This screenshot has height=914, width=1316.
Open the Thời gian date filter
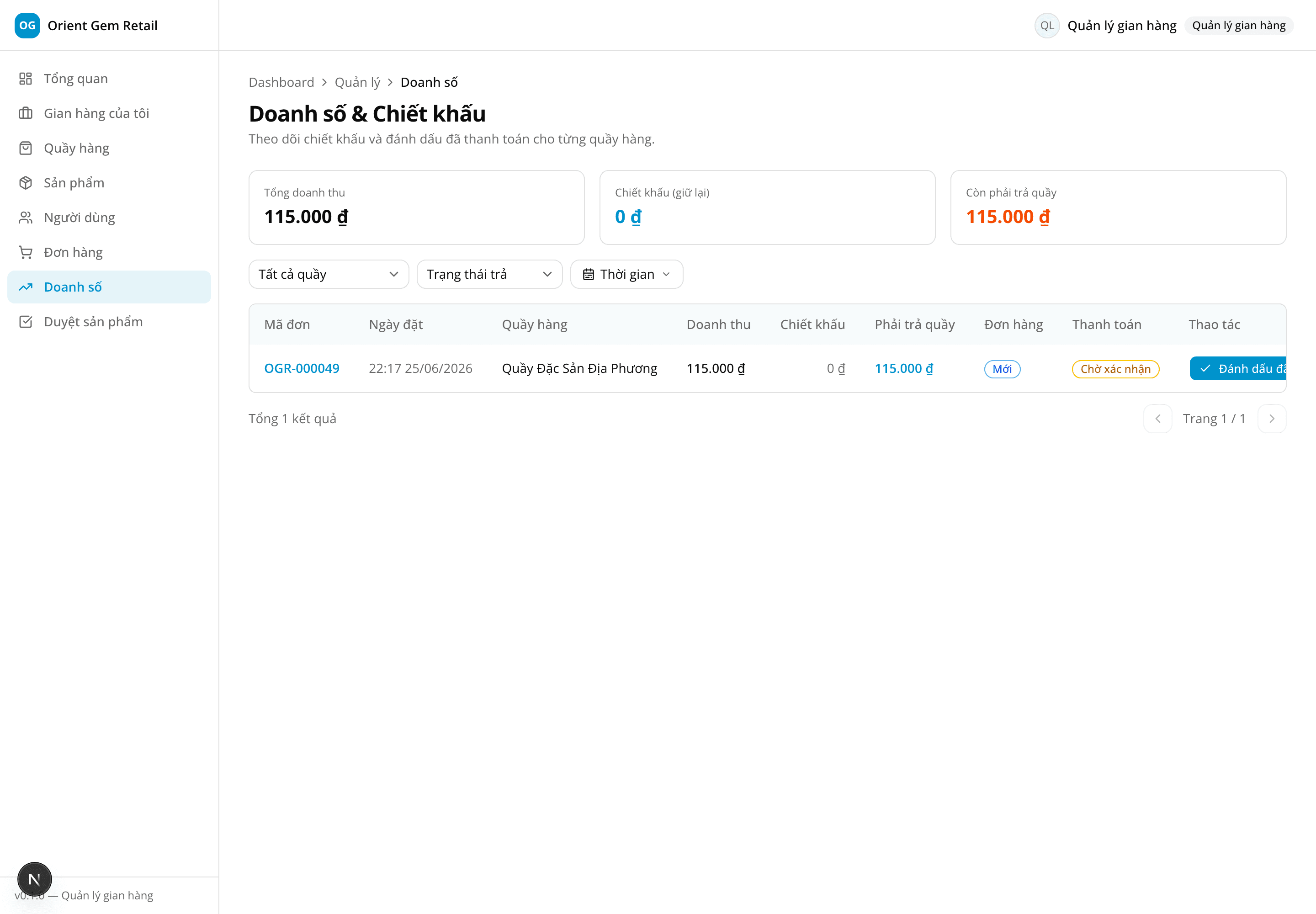(626, 274)
